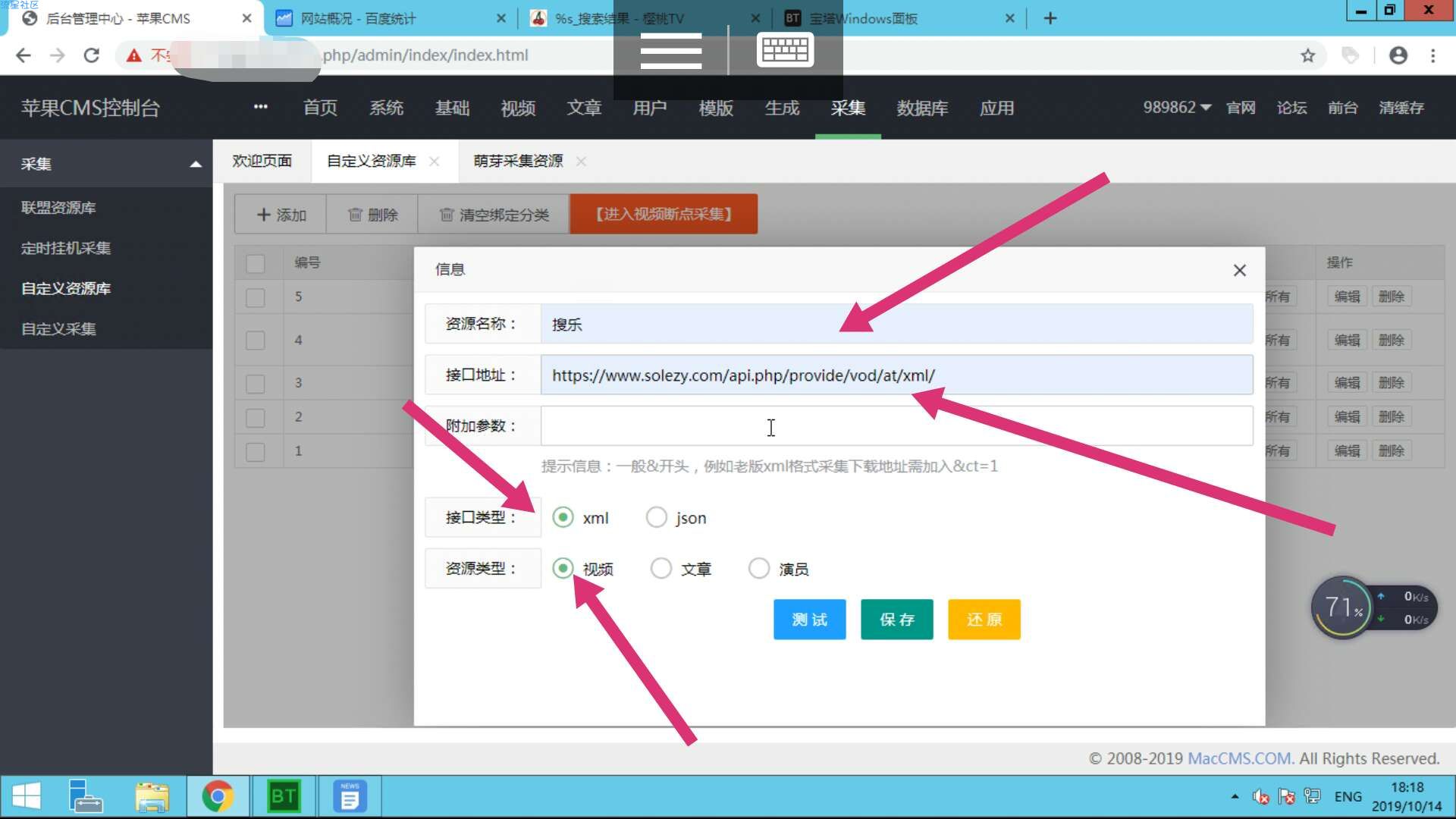1456x819 pixels.
Task: Switch to the 萌芽采集资源 tab
Action: tap(518, 161)
